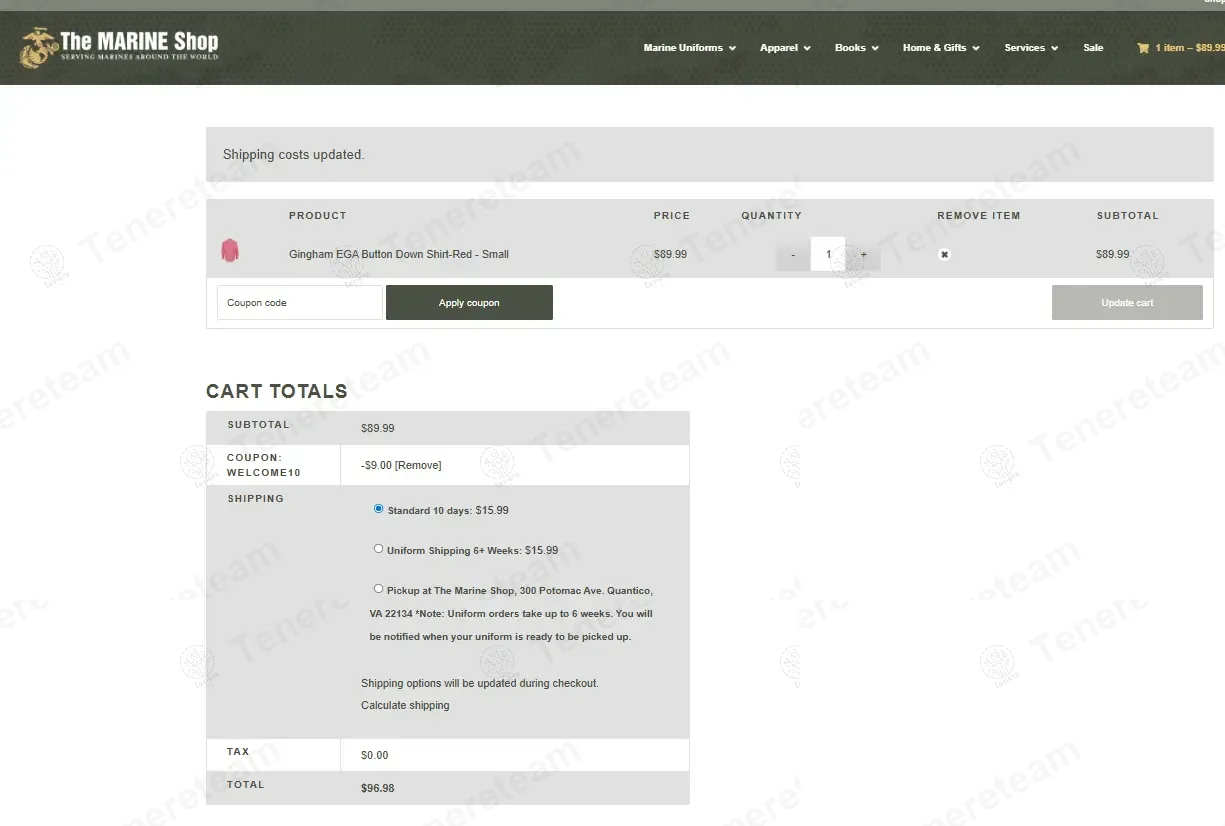Click the $0.00 tax value
Viewport: 1225px width, 826px height.
click(x=374, y=755)
